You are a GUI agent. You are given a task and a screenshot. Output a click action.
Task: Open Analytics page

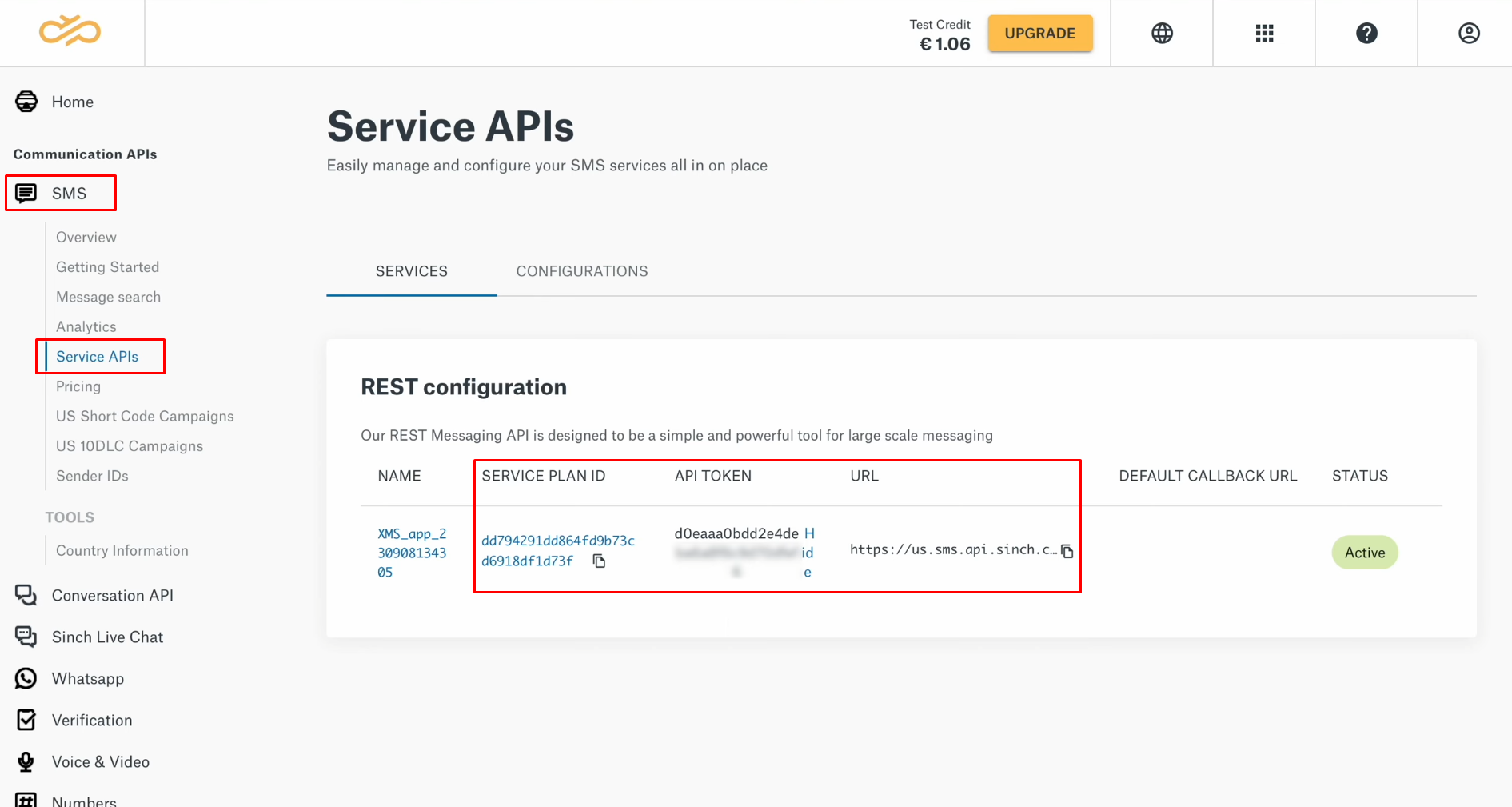(x=86, y=327)
